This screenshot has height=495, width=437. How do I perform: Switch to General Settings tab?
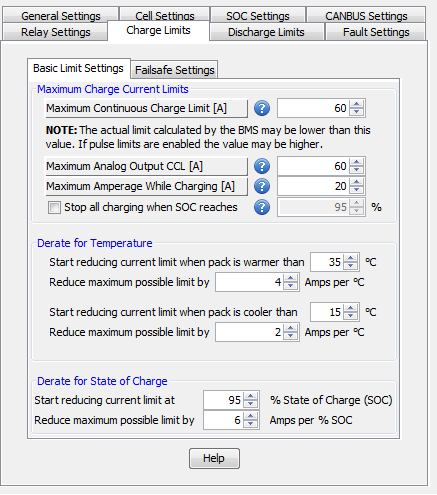[60, 16]
